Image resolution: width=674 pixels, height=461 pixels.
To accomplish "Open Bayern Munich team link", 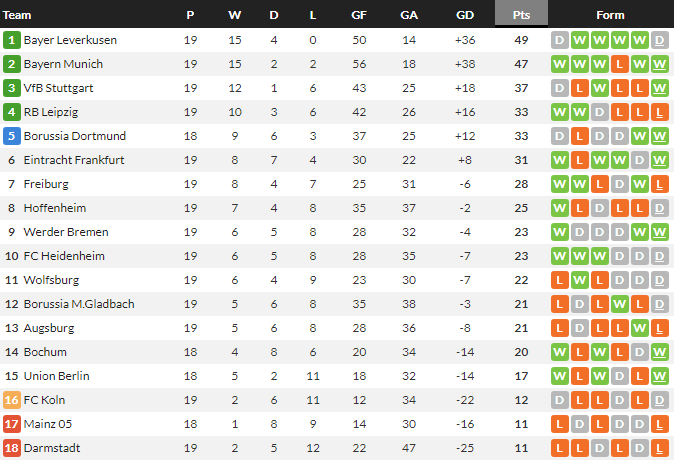I will point(63,64).
